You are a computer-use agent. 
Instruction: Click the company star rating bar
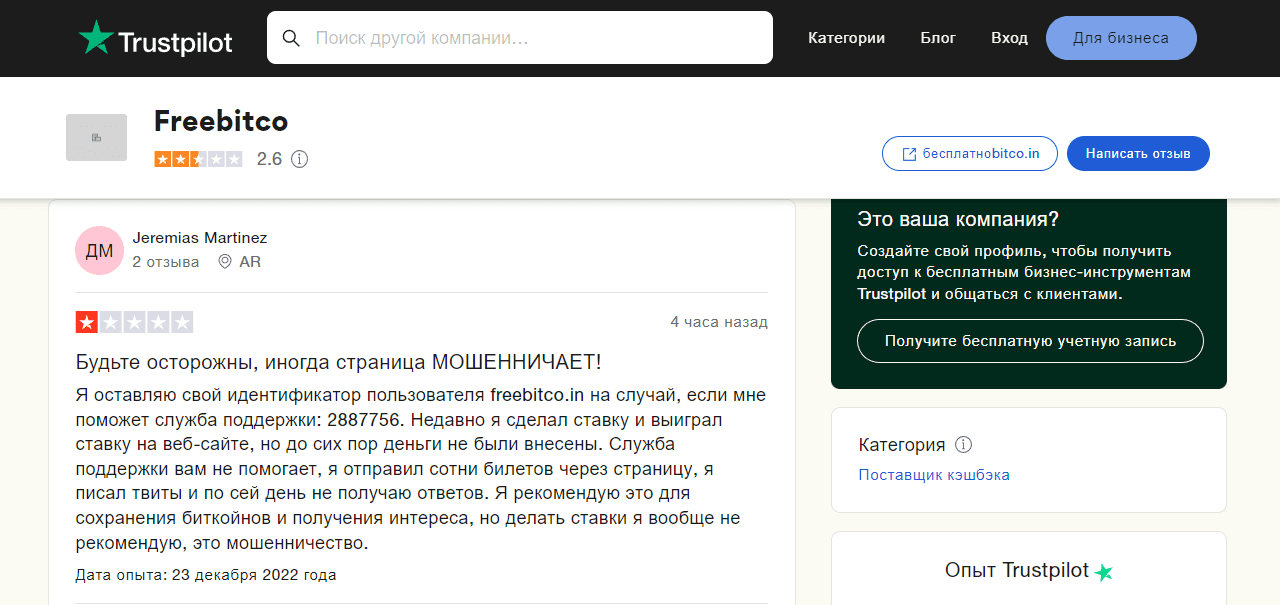[198, 159]
